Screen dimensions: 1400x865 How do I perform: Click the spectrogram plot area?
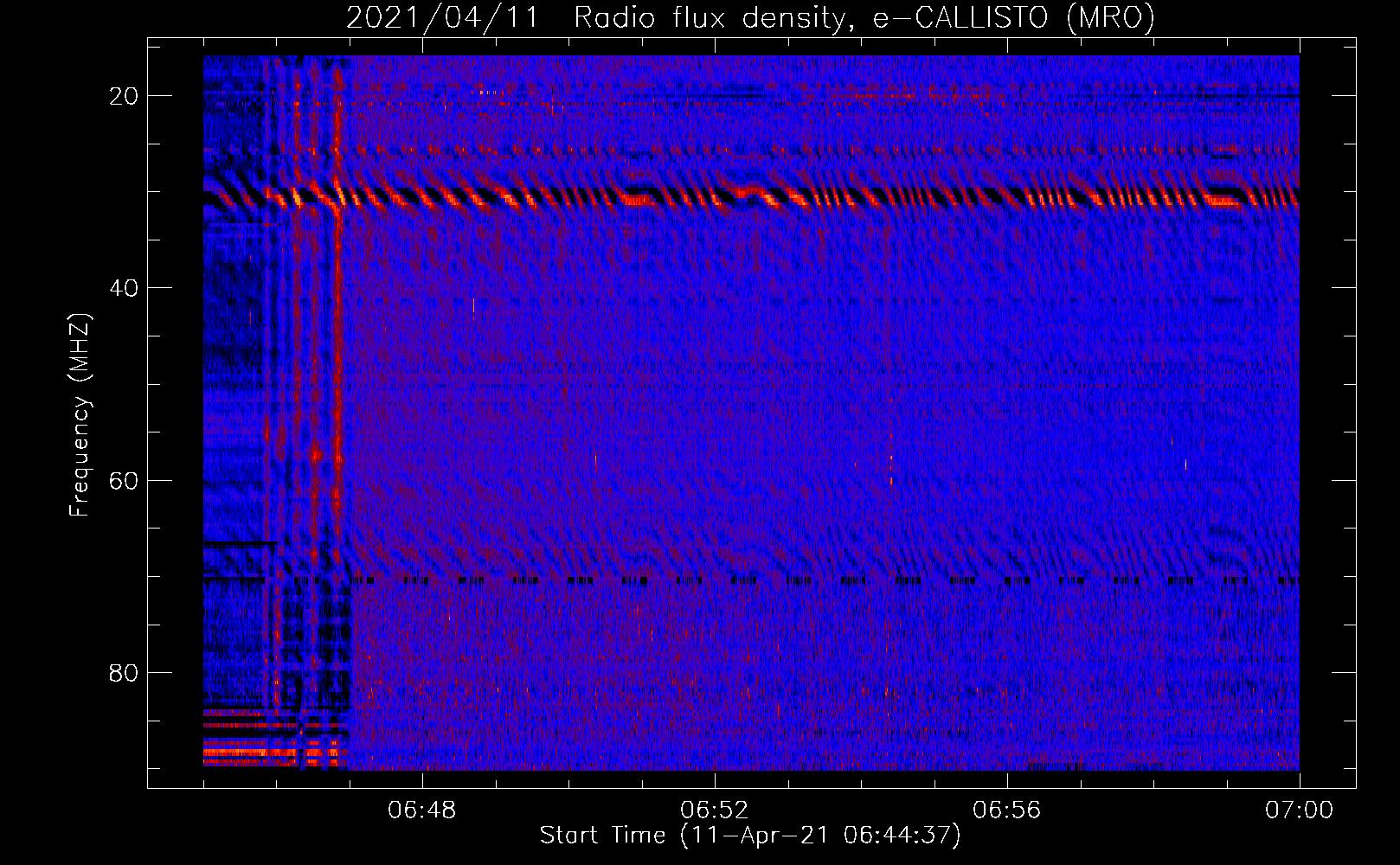pos(751,413)
